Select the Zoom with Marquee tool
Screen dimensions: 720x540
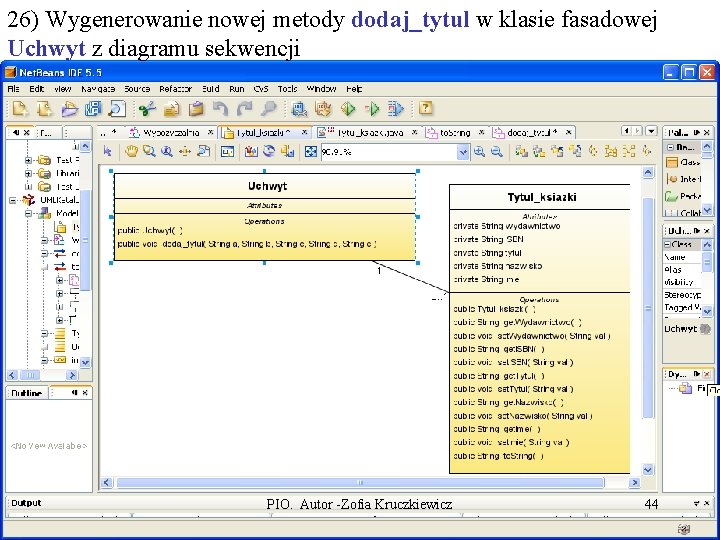click(149, 151)
